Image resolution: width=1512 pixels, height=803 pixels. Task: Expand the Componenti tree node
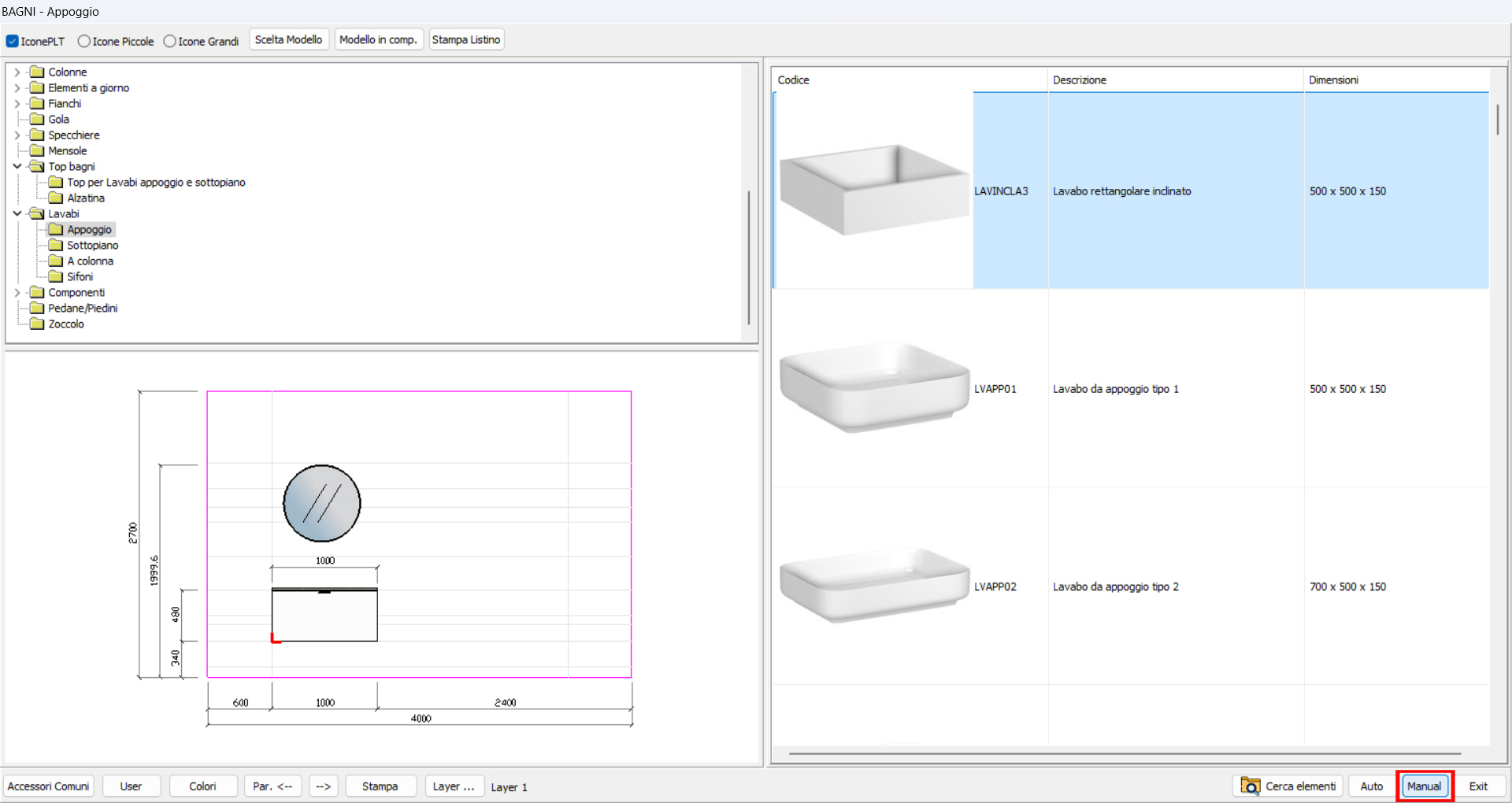(x=17, y=292)
